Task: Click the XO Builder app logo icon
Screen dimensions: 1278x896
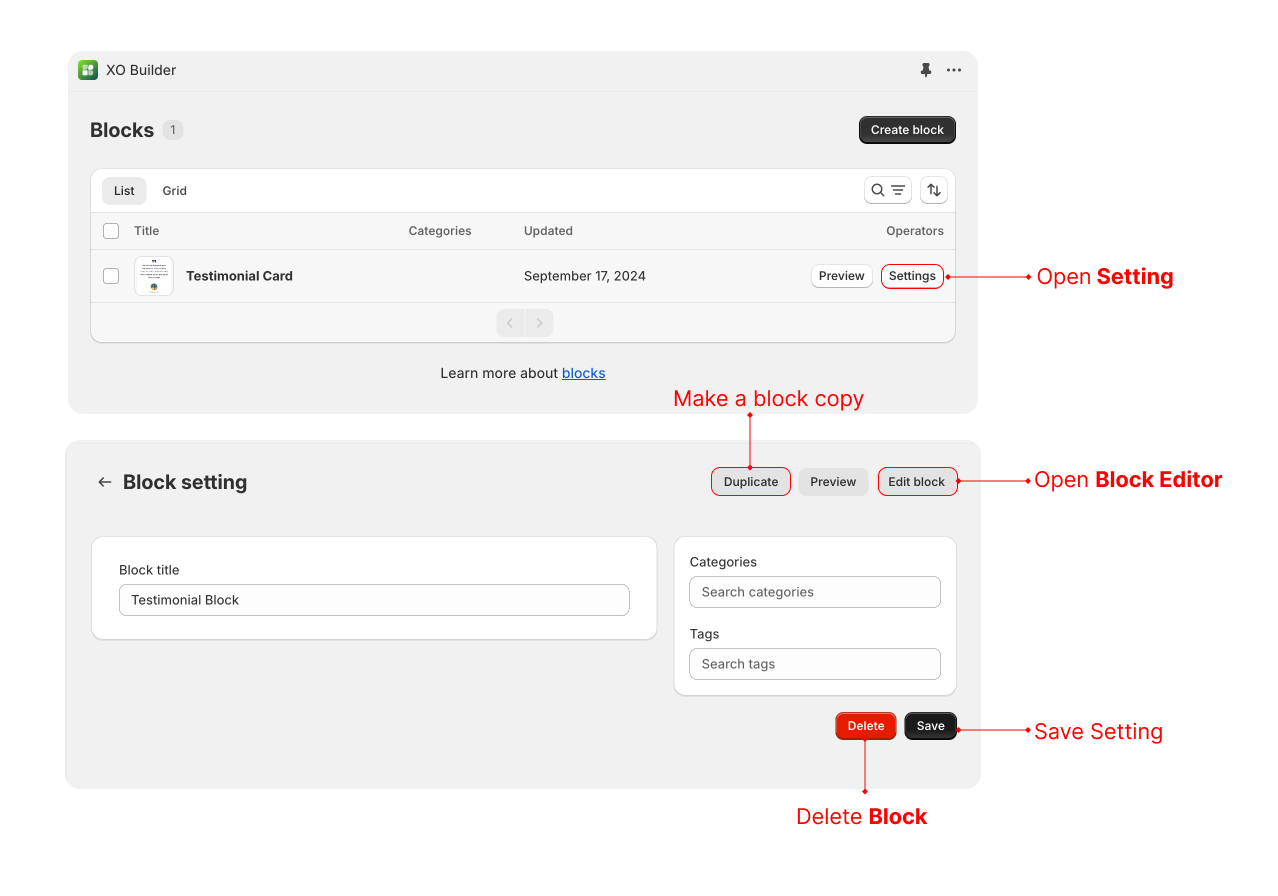Action: pos(88,70)
